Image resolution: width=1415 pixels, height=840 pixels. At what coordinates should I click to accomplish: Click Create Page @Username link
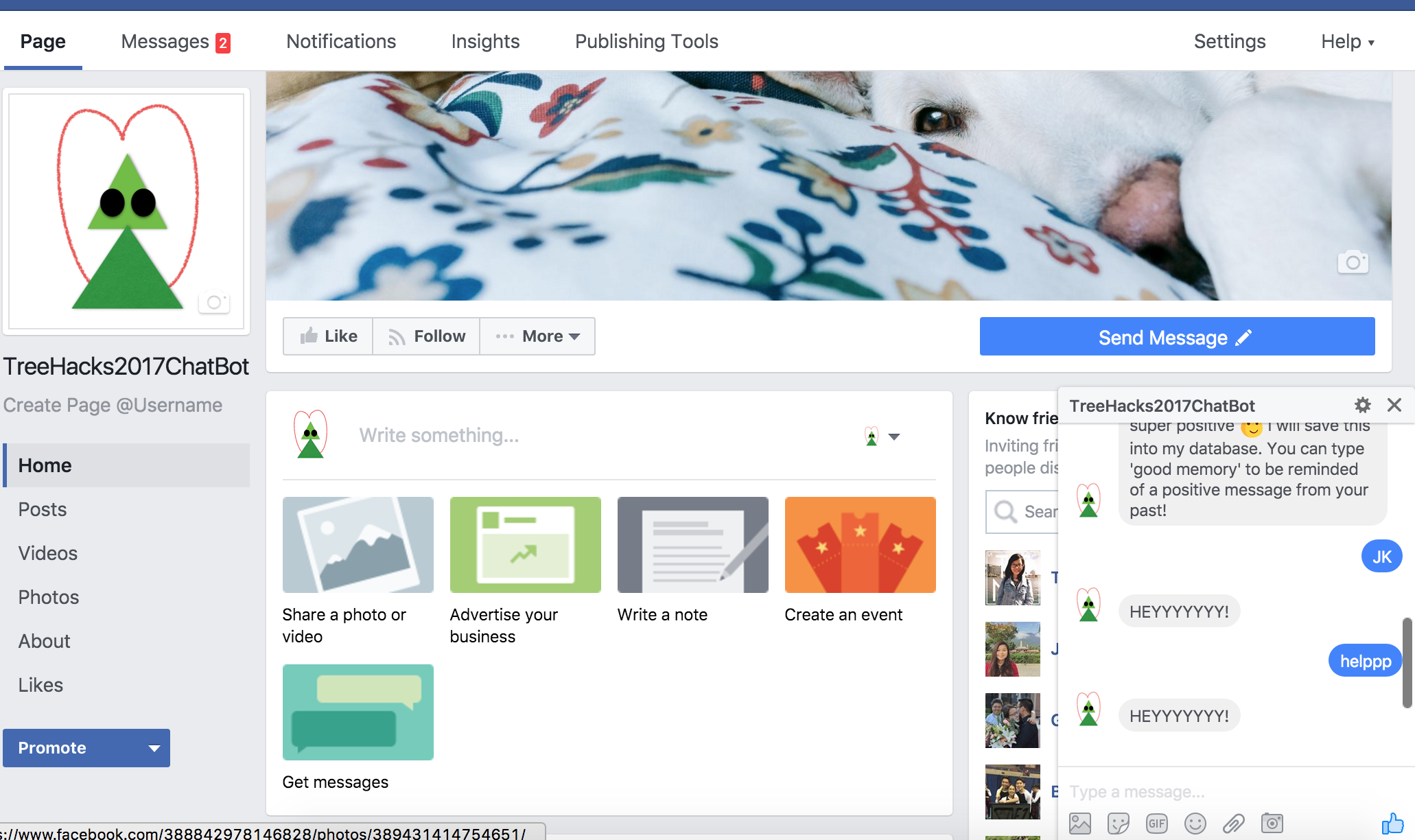pos(113,405)
